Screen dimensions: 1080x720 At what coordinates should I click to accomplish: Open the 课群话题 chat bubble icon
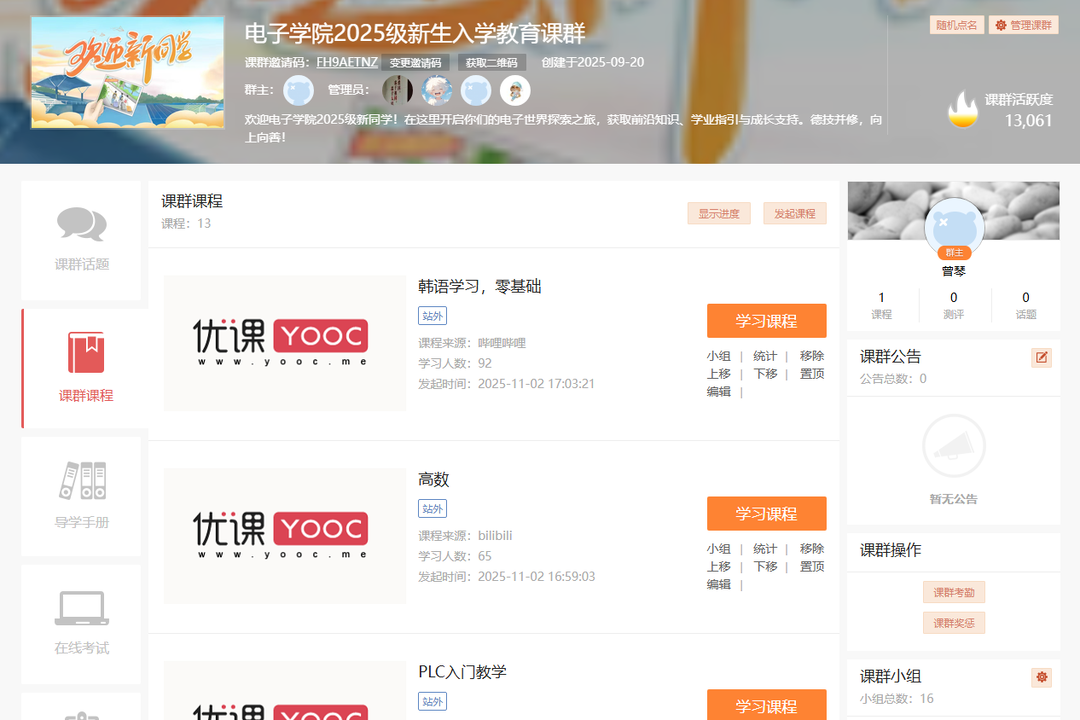pos(81,224)
